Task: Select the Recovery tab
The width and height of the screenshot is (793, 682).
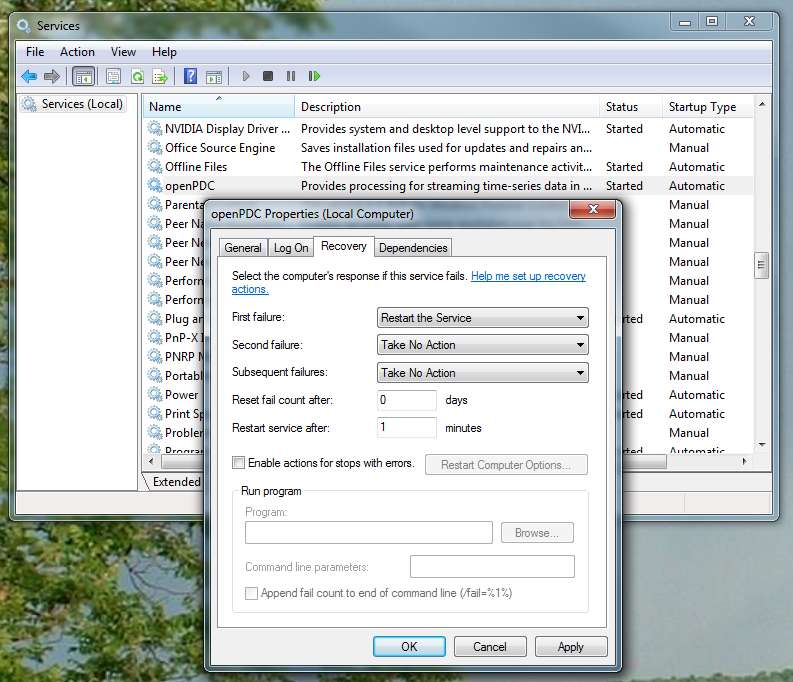Action: tap(344, 246)
